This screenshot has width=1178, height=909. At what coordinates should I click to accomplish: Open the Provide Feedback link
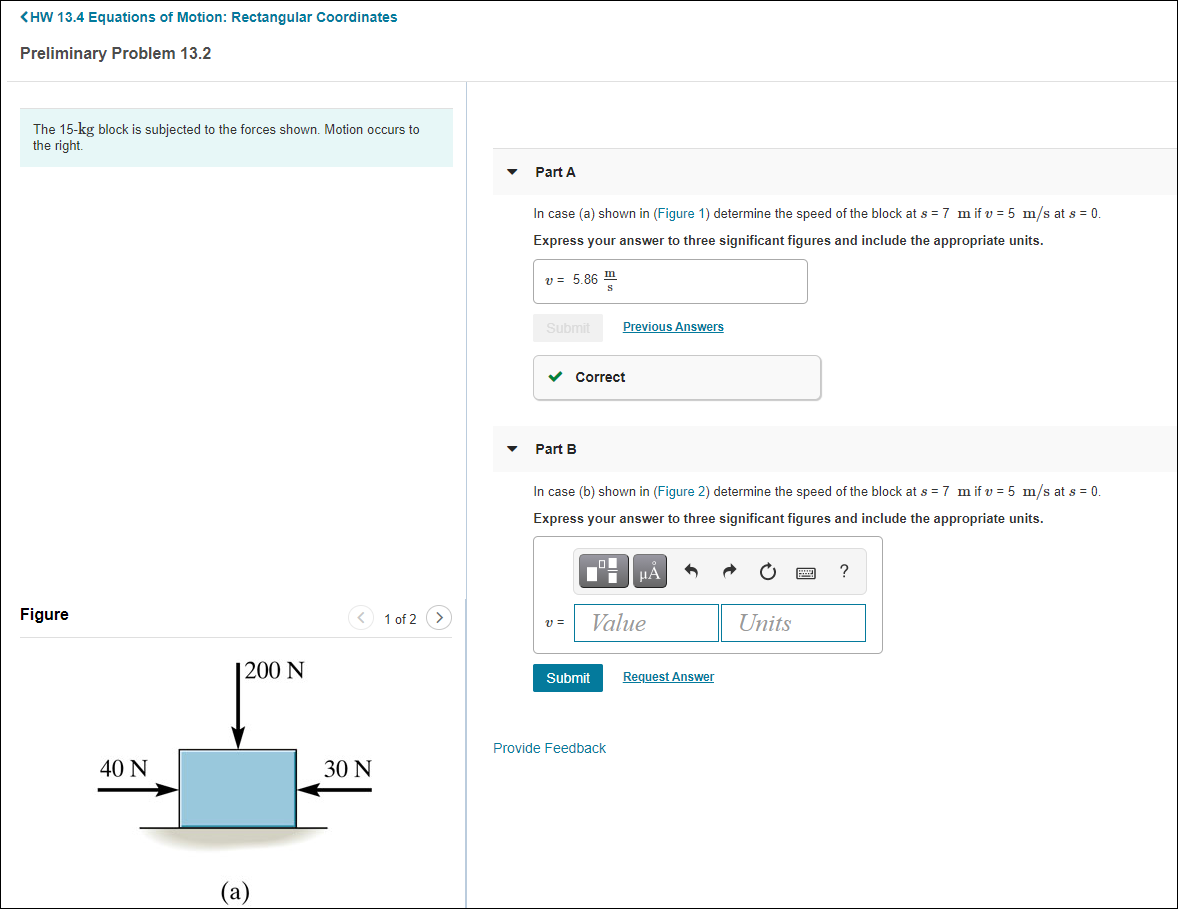(x=549, y=747)
